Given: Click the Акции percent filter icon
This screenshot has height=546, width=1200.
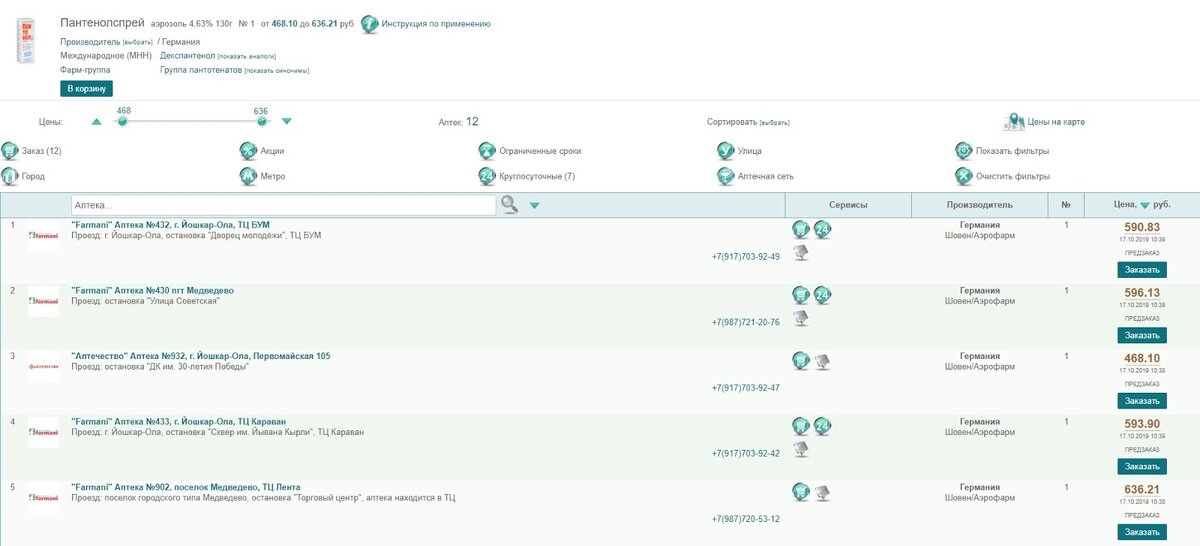Looking at the screenshot, I should click(x=248, y=151).
